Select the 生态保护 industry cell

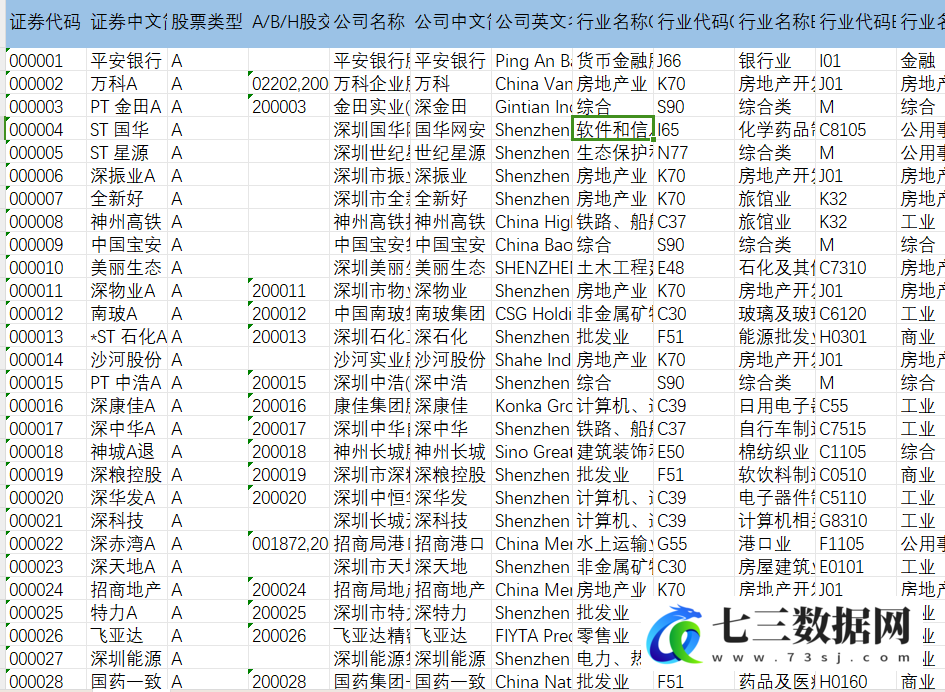[613, 153]
